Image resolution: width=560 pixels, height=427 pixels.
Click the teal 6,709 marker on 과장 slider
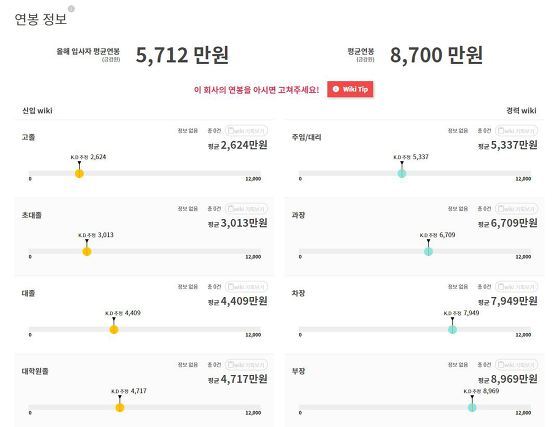pyautogui.click(x=428, y=251)
